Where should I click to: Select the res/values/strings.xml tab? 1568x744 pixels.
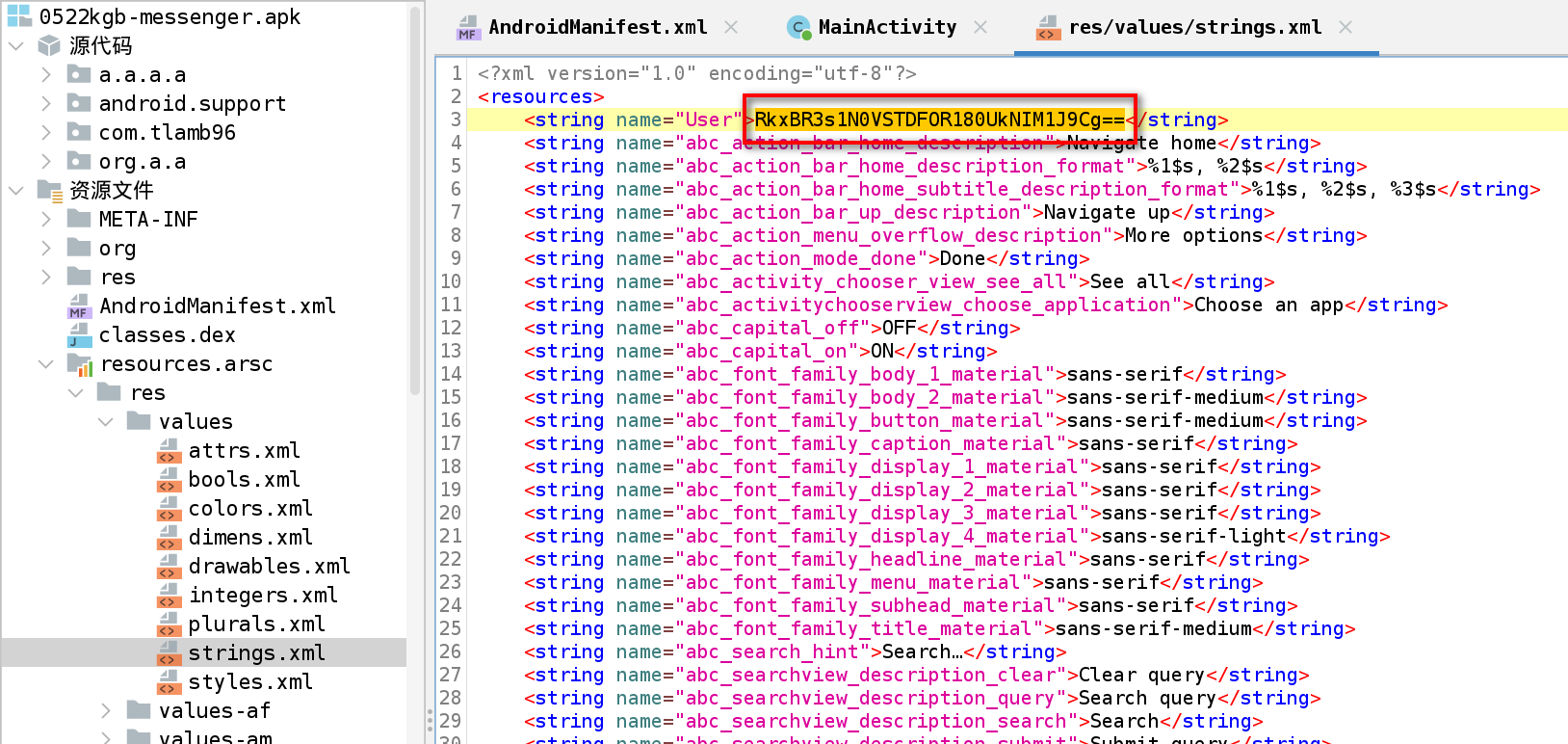pos(1194,27)
